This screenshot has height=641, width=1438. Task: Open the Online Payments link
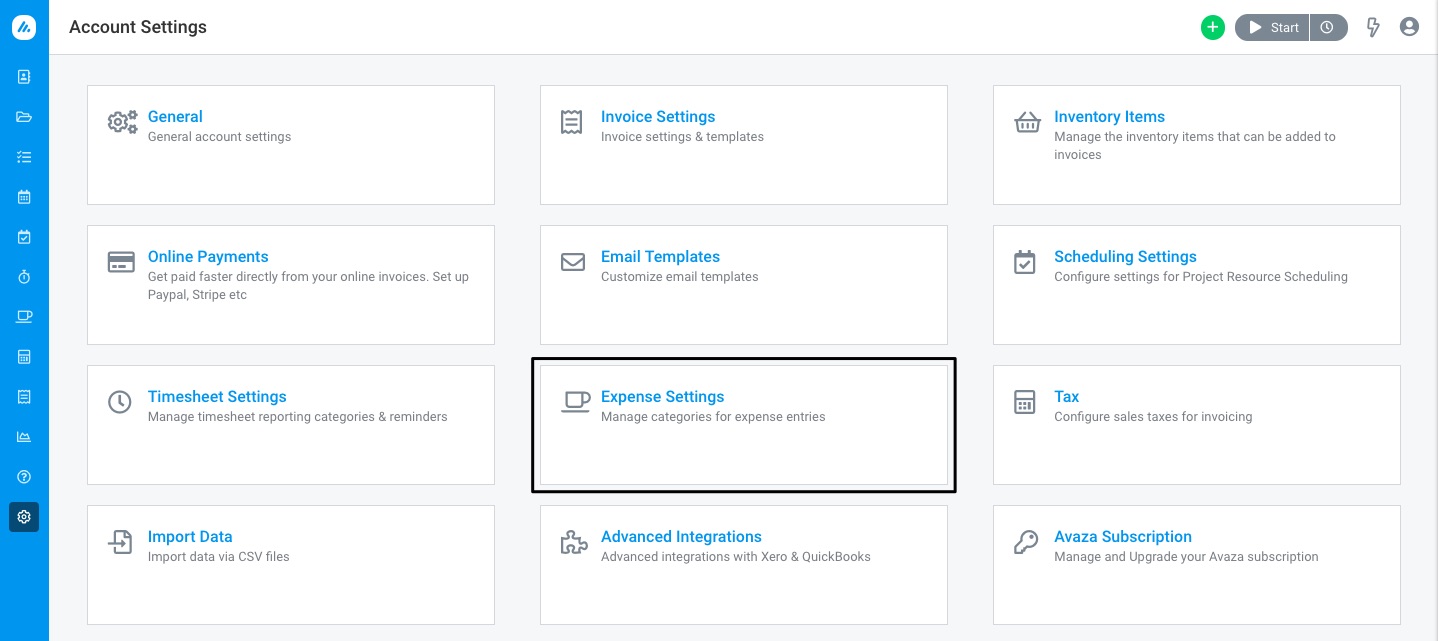pos(208,257)
